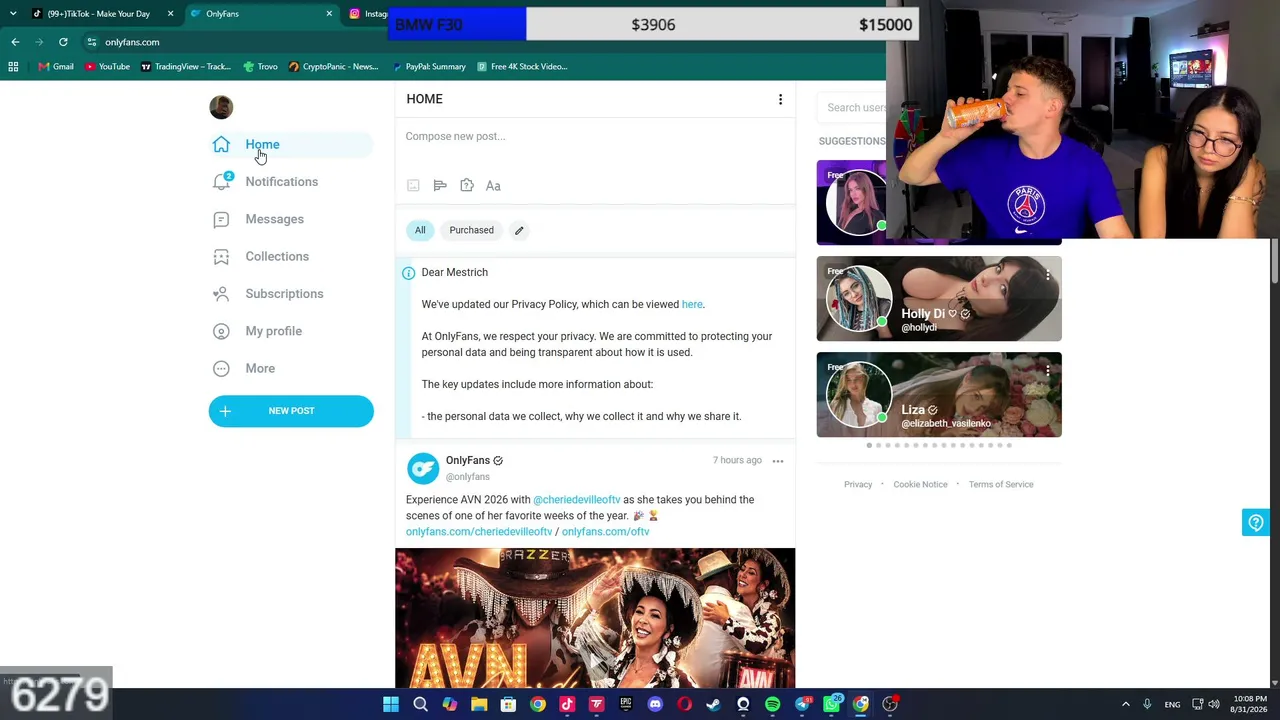Image resolution: width=1280 pixels, height=720 pixels.
Task: Open the PayPal: Summary bookmark
Action: (428, 67)
